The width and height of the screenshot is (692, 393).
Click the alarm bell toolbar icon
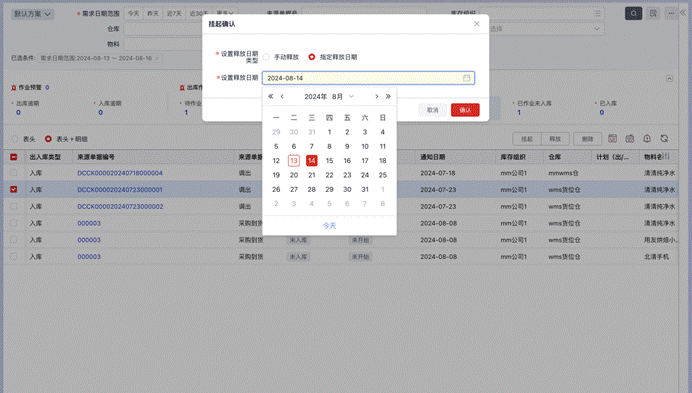click(647, 139)
